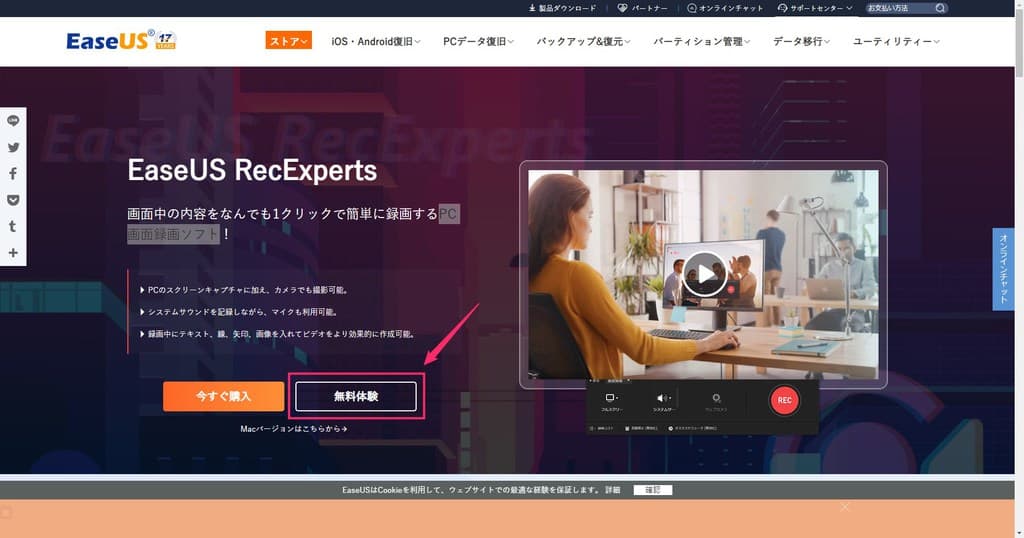The width and height of the screenshot is (1024, 538).
Task: Open 詳細 link in cookie notice
Action: (x=613, y=490)
